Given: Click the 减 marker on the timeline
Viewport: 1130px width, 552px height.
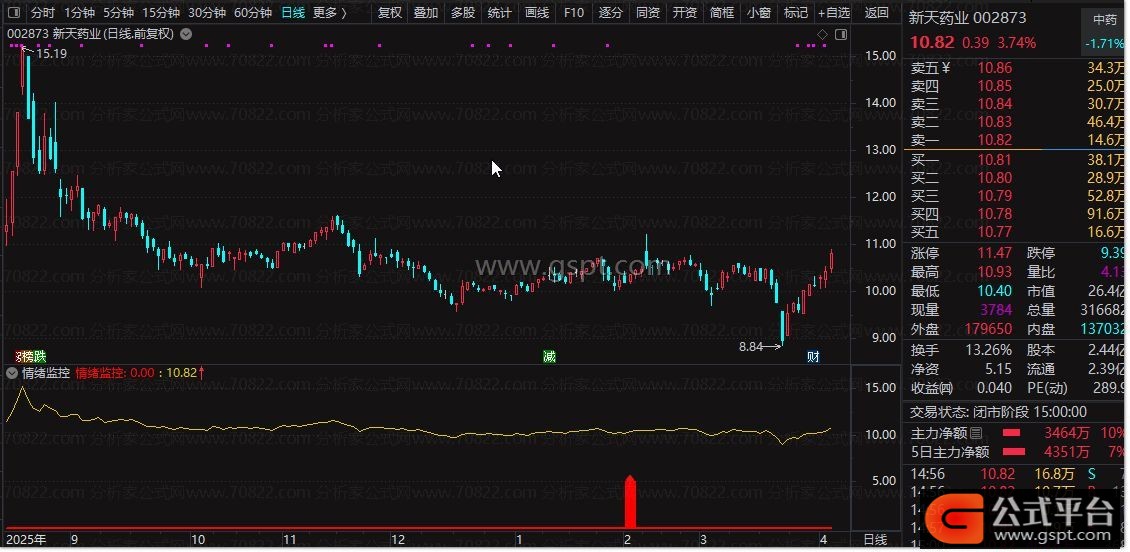Looking at the screenshot, I should [x=549, y=357].
